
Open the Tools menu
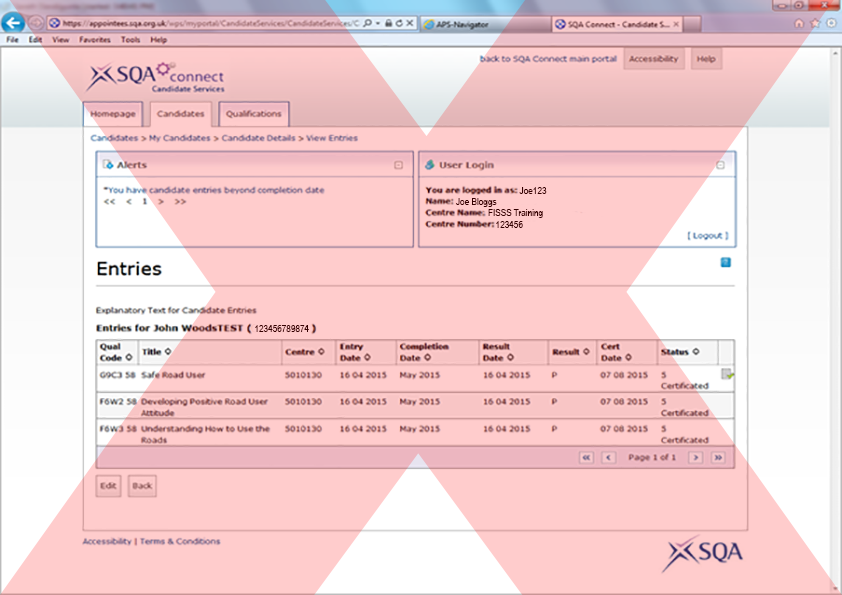(x=130, y=40)
